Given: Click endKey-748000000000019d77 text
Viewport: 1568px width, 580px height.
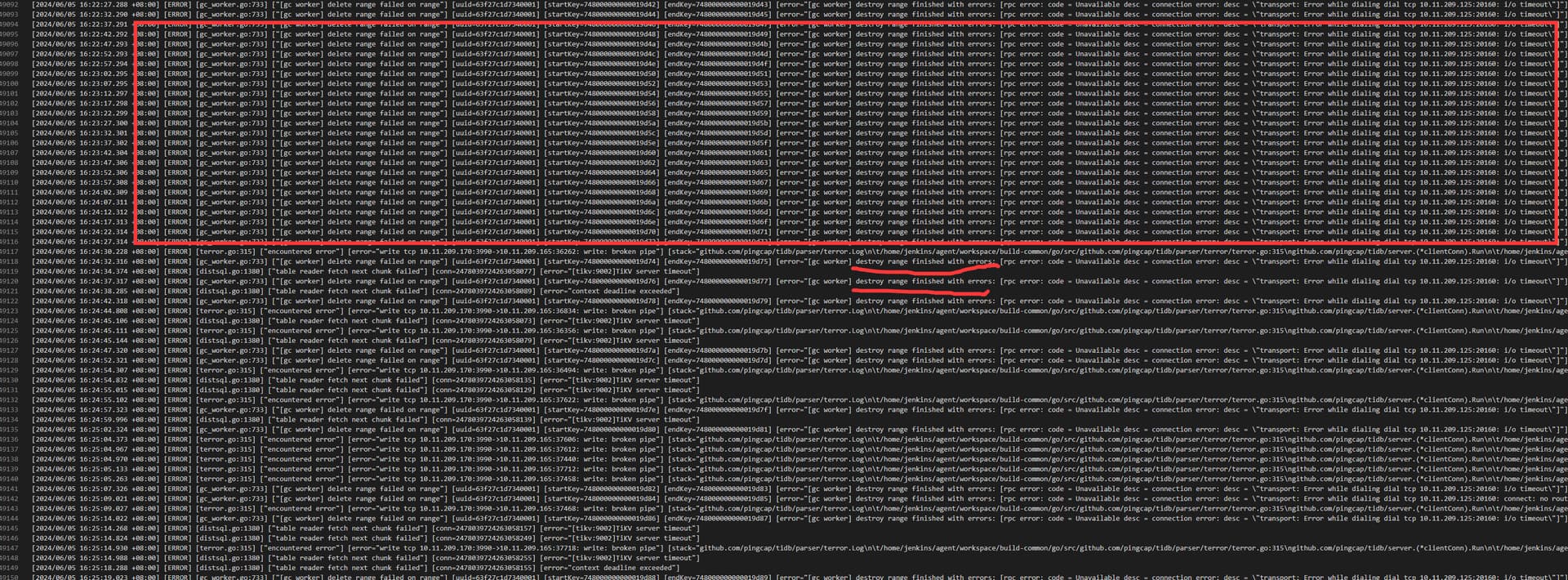Looking at the screenshot, I should click(x=717, y=281).
